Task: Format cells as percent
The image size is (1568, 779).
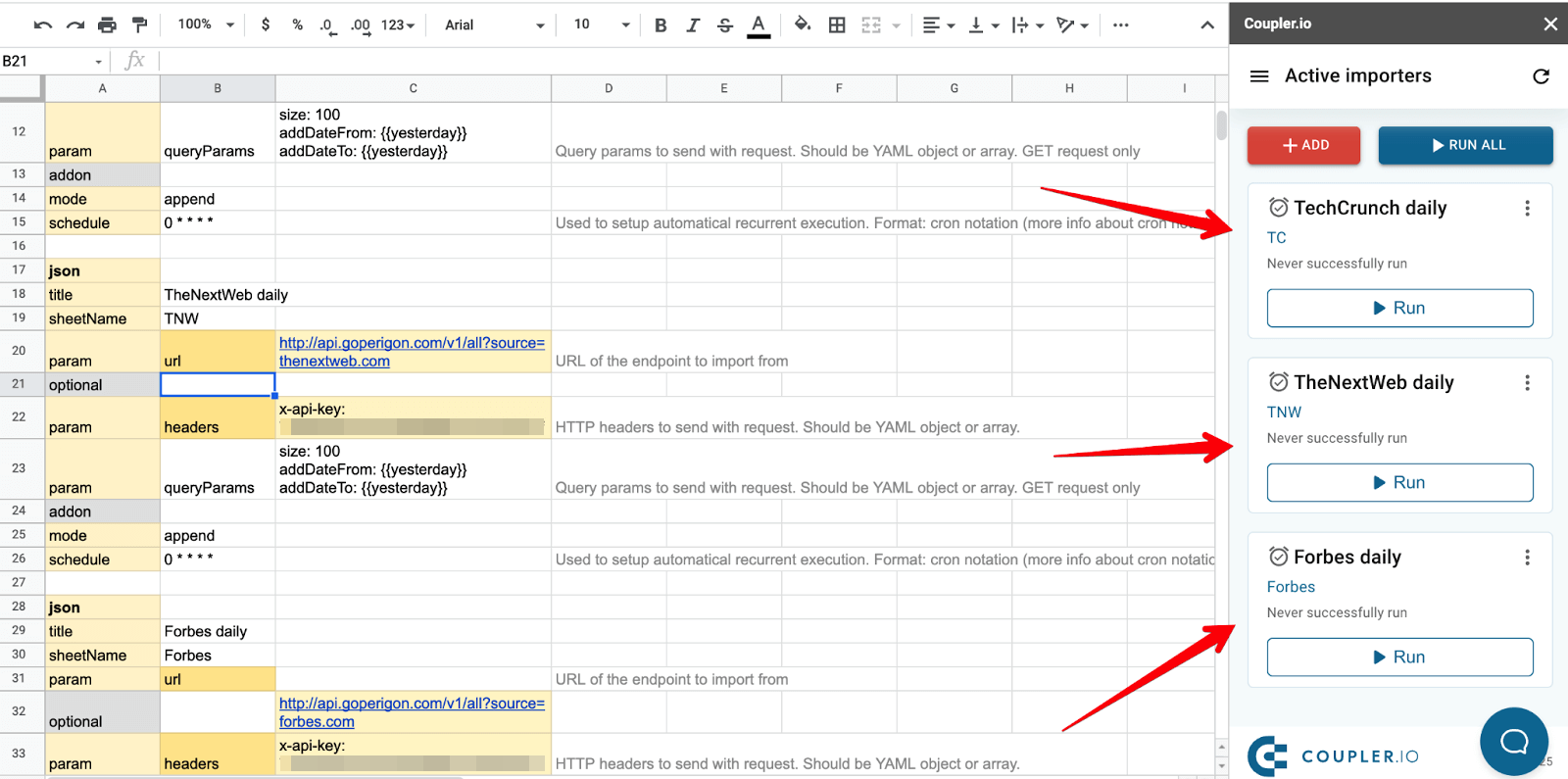Action: pyautogui.click(x=297, y=24)
